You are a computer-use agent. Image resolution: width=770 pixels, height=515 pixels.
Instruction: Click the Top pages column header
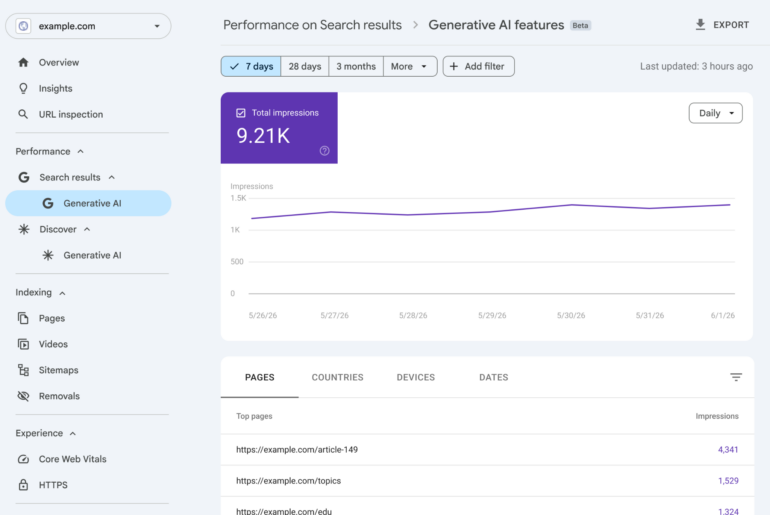tap(254, 416)
